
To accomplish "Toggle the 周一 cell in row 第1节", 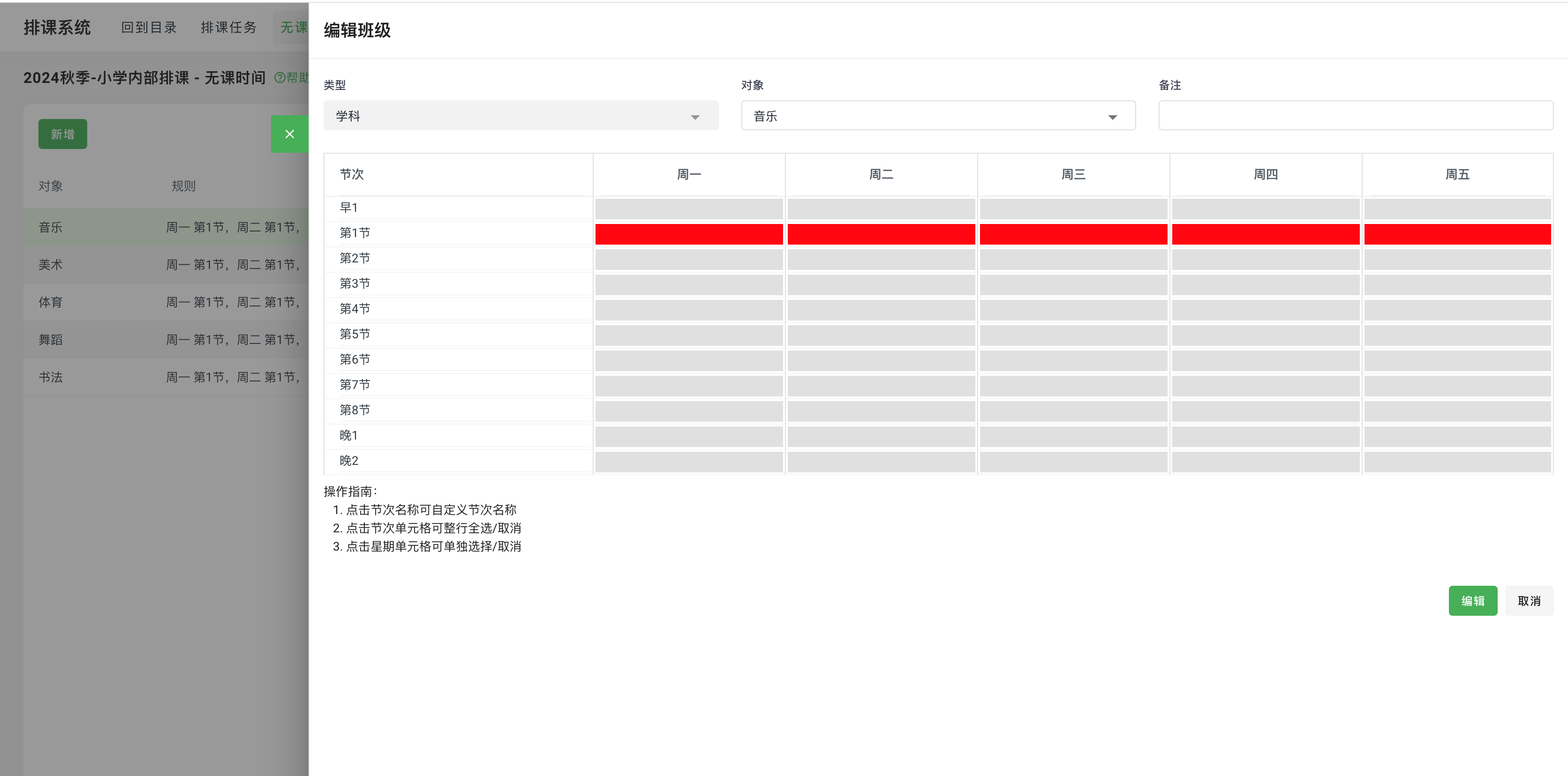I will 688,233.
